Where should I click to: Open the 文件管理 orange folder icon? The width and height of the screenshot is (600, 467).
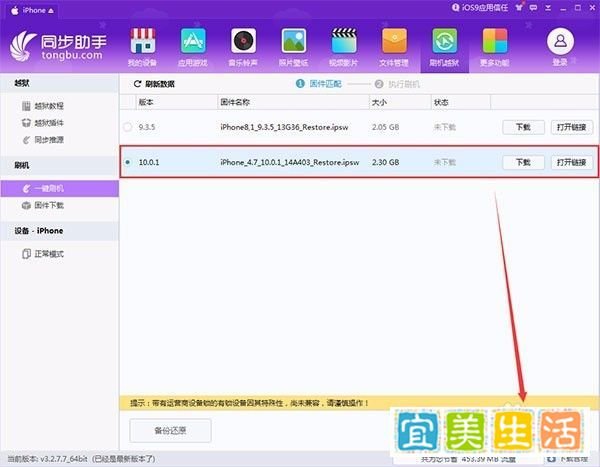click(394, 41)
